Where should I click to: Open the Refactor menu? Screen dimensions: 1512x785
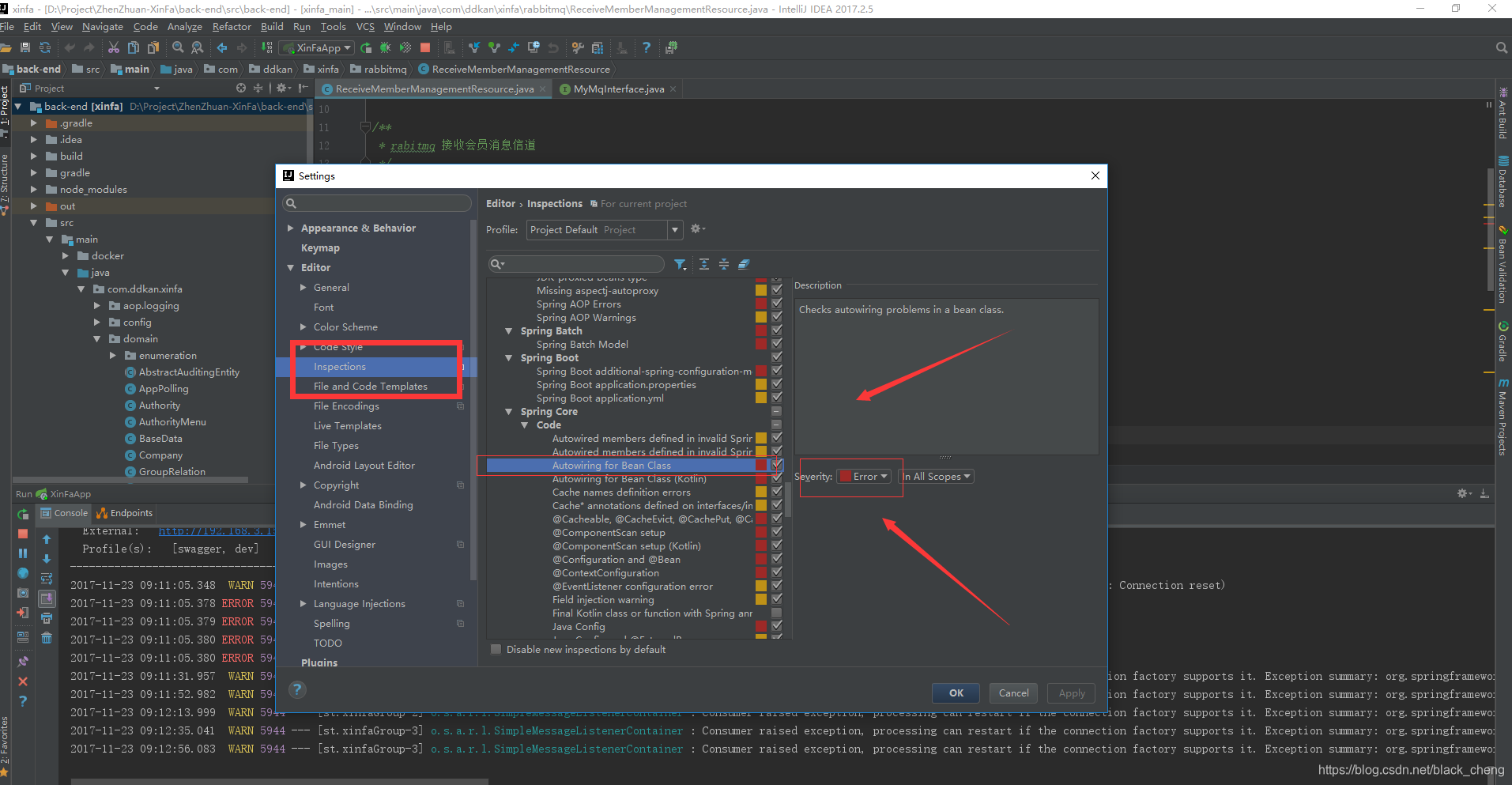click(232, 27)
